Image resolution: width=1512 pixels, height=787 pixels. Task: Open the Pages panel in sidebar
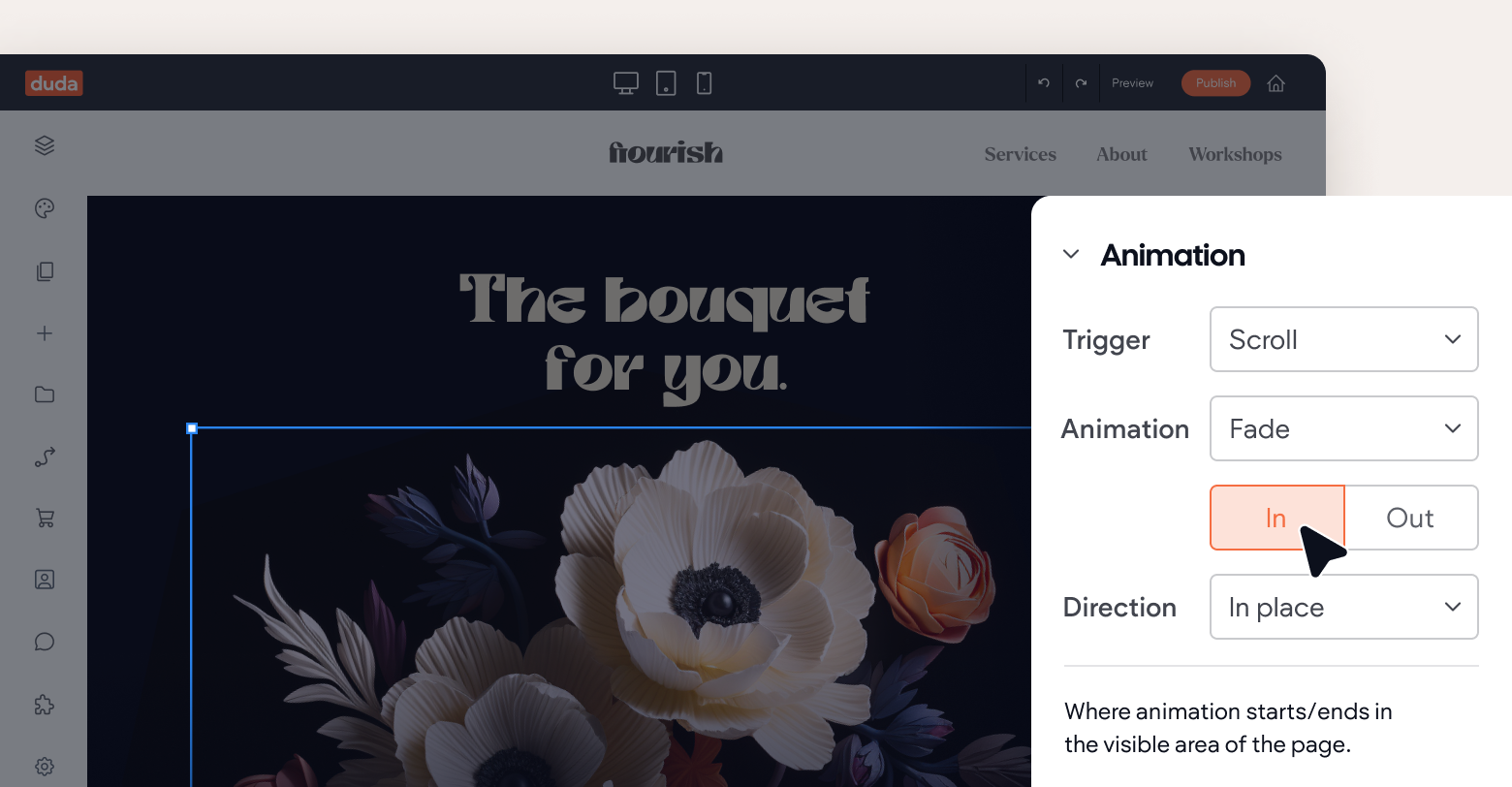click(x=45, y=271)
